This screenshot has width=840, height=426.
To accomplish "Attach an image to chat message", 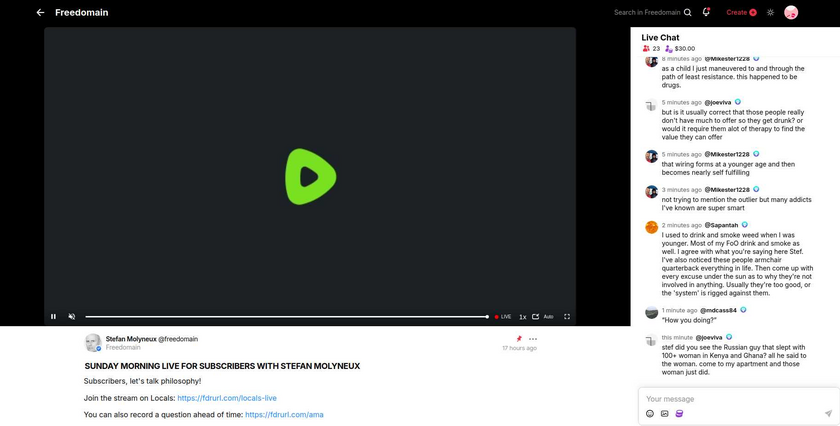I will click(x=664, y=413).
